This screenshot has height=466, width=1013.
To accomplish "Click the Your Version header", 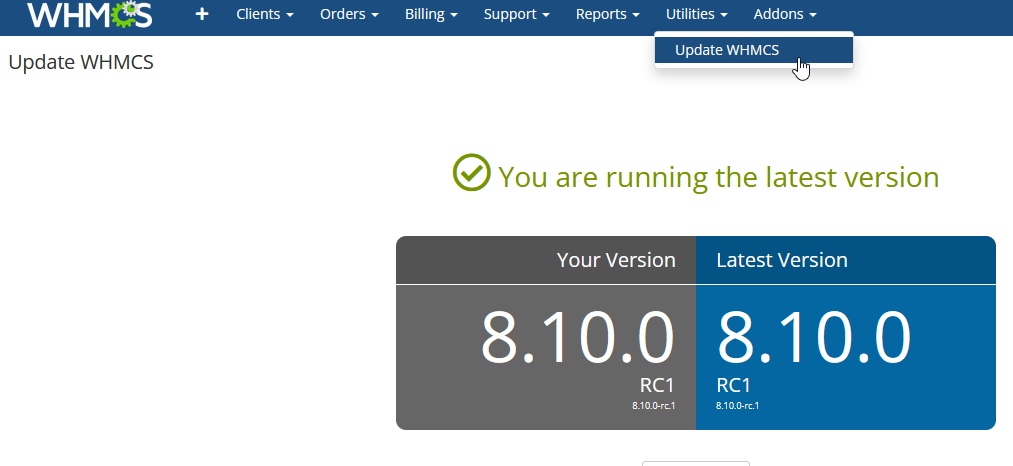I will (616, 260).
